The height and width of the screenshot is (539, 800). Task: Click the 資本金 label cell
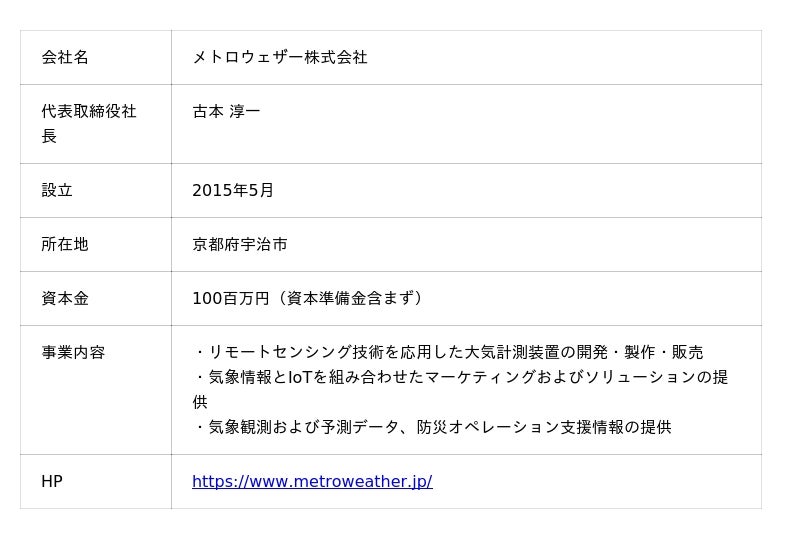pos(96,299)
